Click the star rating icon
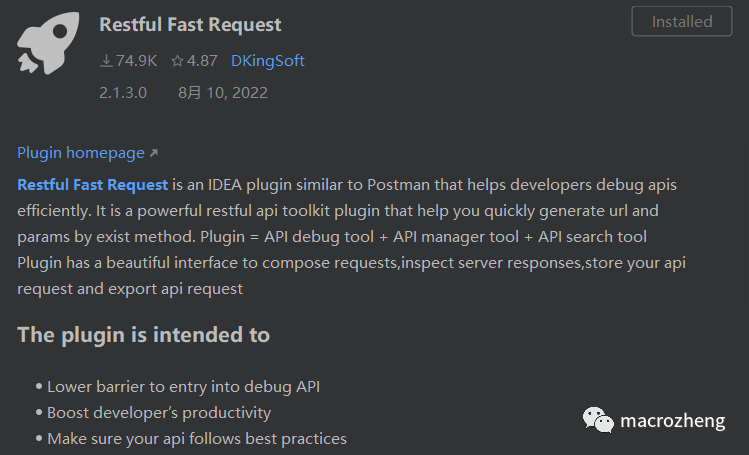Screen dimensions: 749x455 177,61
